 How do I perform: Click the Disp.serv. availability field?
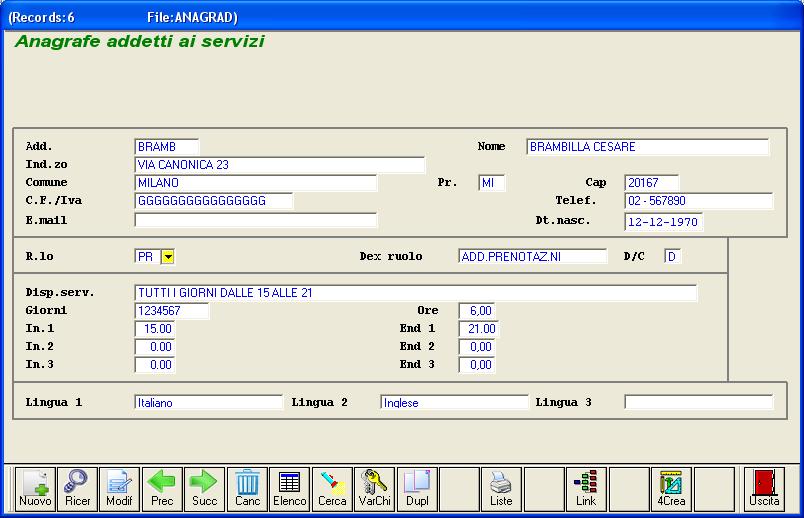416,293
